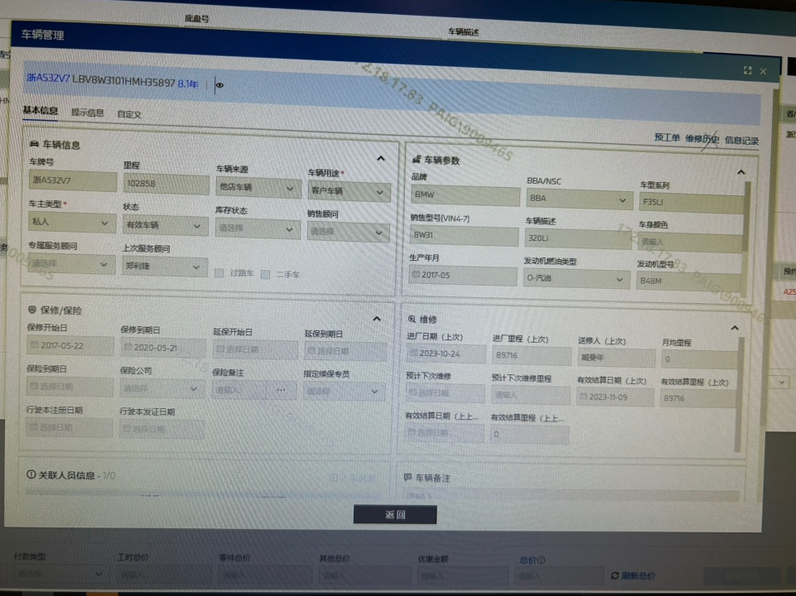796x596 pixels.
Task: Open the 提示信息 tab
Action: (x=87, y=112)
